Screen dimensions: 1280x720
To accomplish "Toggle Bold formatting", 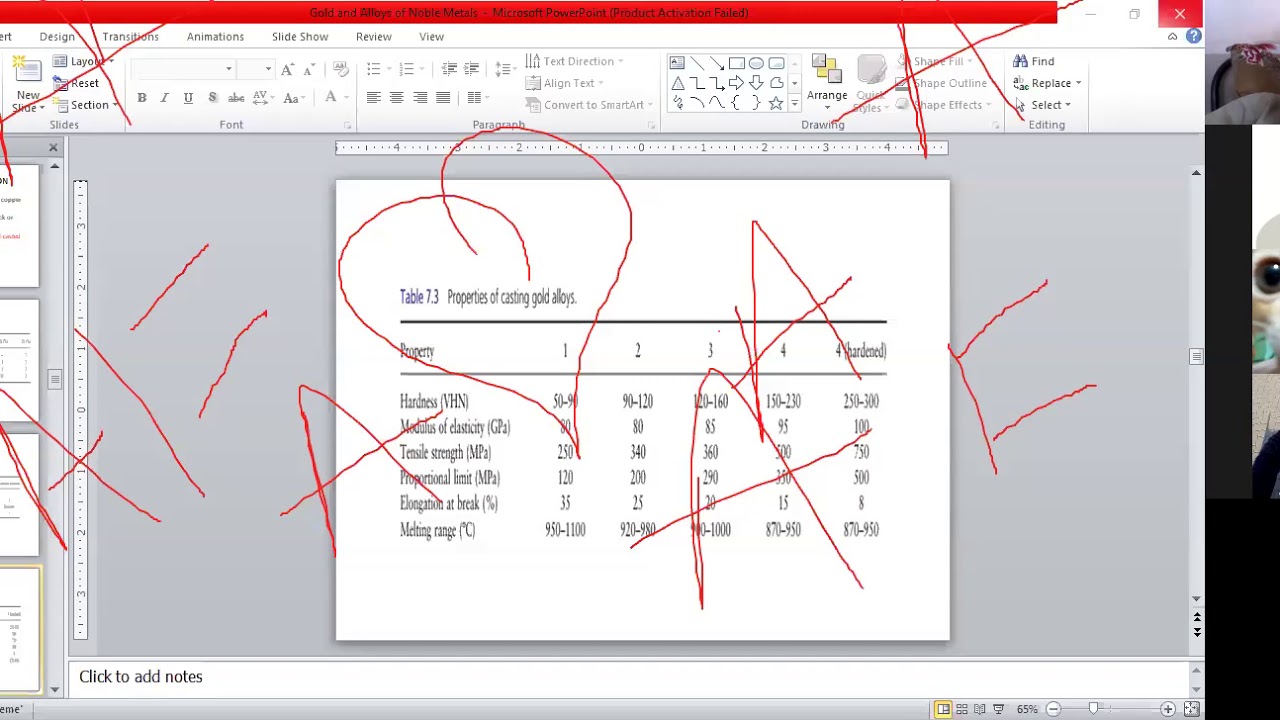I will pos(142,98).
